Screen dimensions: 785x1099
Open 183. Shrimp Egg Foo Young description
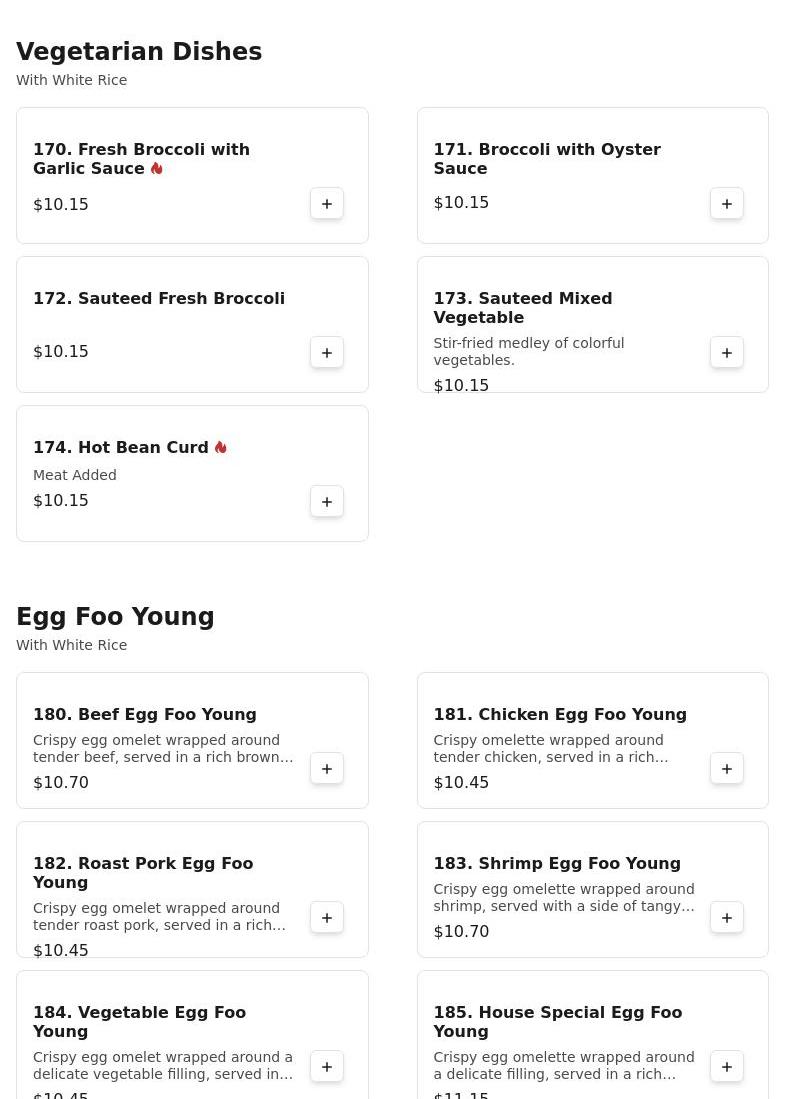pyautogui.click(x=563, y=897)
